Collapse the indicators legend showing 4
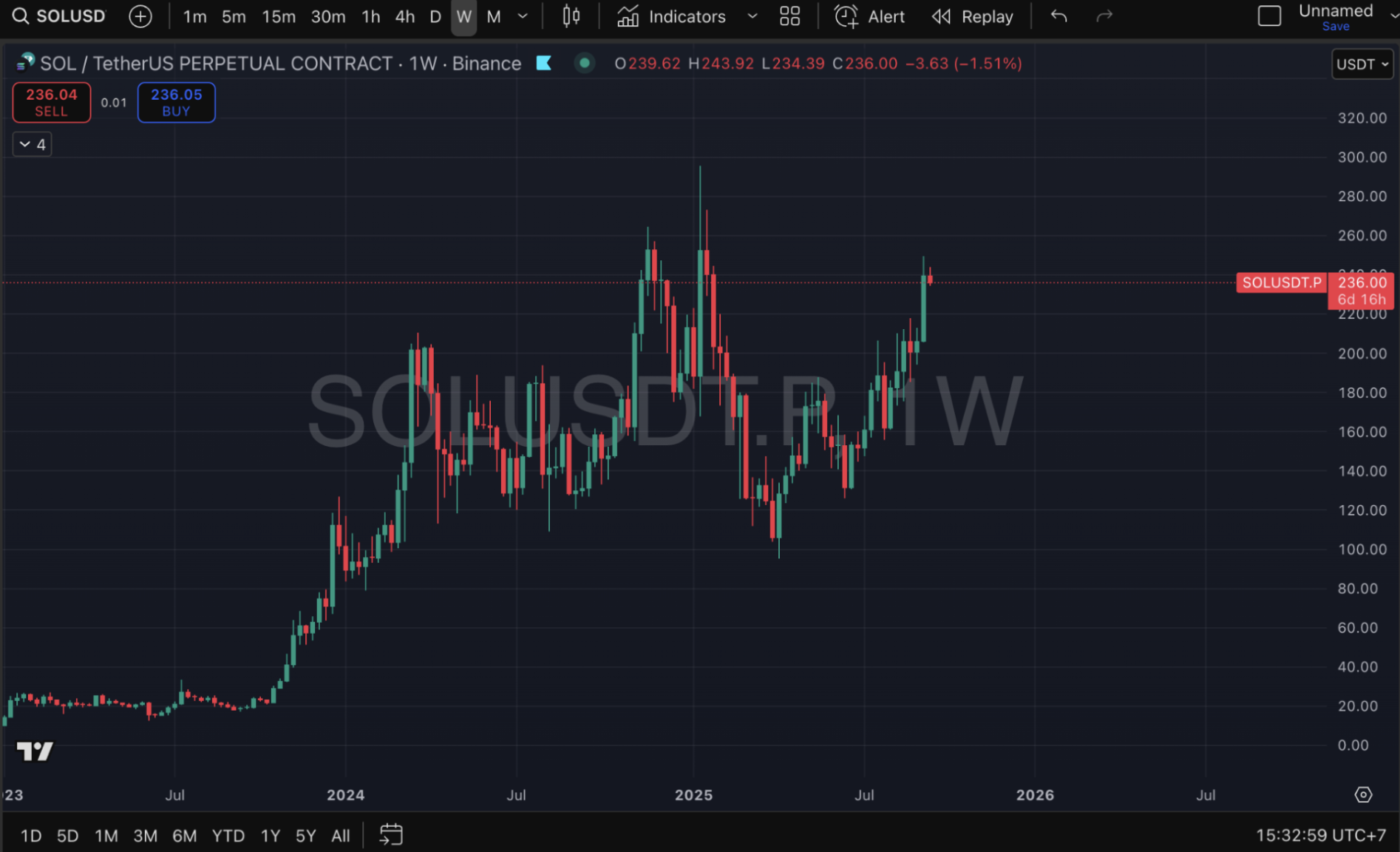 click(33, 144)
